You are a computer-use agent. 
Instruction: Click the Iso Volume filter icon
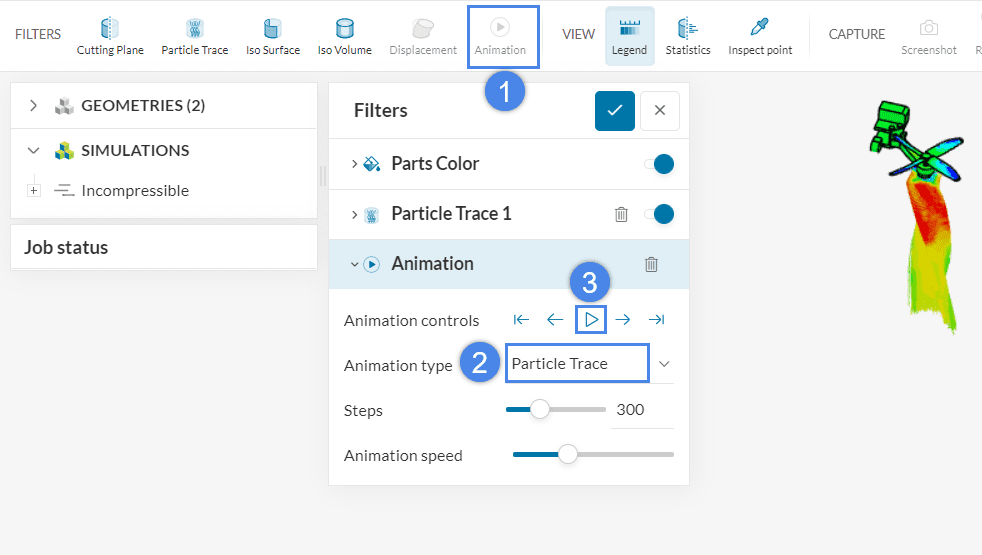point(344,36)
